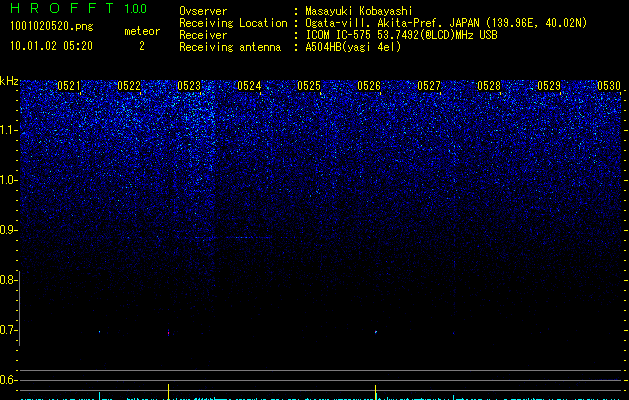This screenshot has height=400, width=629.
Task: Click the A504HB(yagi 4el) antenna text
Action: pyautogui.click(x=353, y=47)
